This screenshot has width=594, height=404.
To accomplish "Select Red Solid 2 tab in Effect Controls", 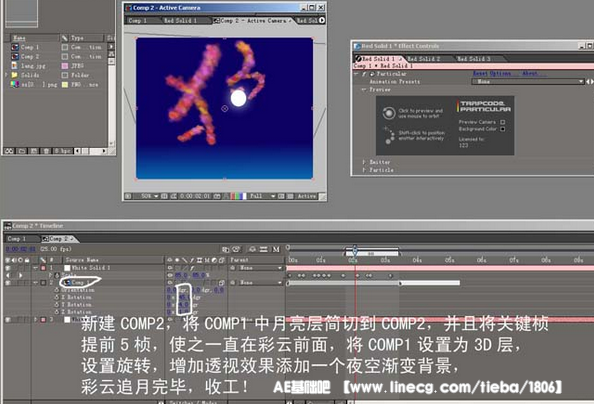I will click(x=424, y=59).
